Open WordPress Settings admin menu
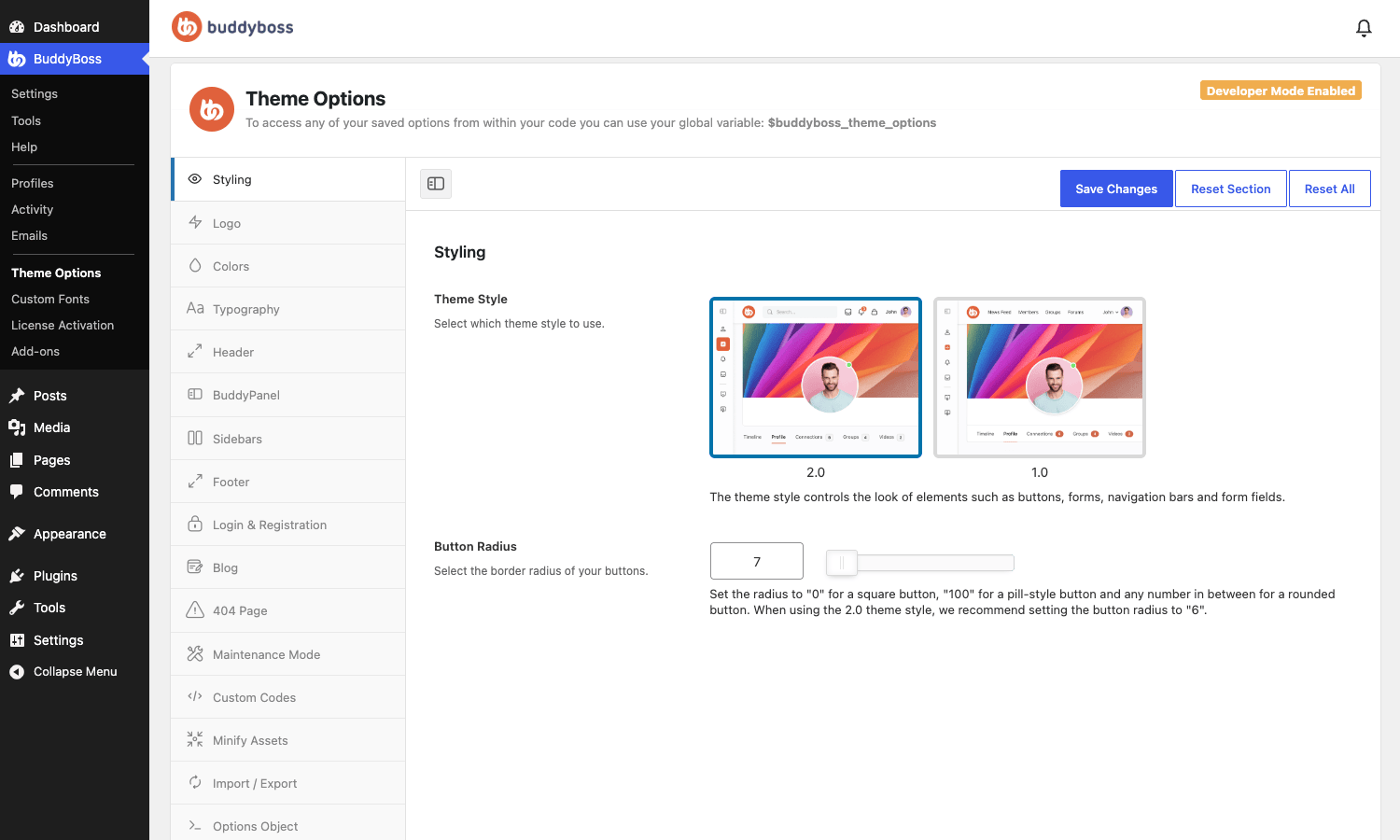Viewport: 1400px width, 840px height. click(x=75, y=640)
